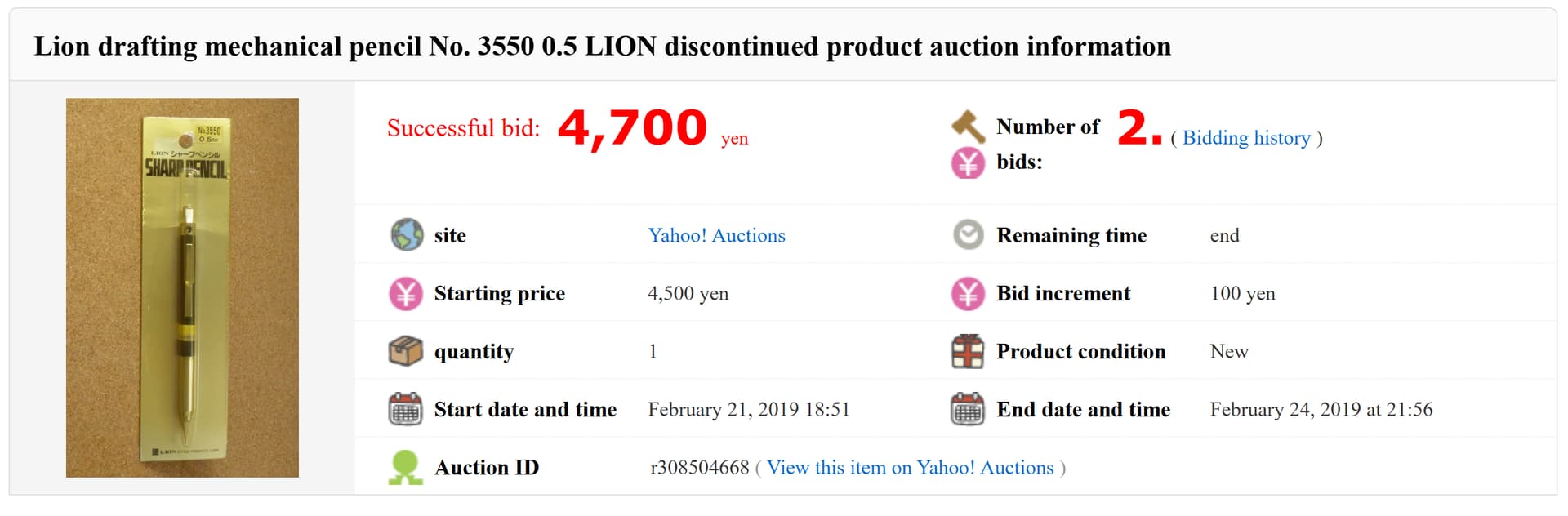The width and height of the screenshot is (1568, 516).
Task: Click the gavel icon beside Number of bids
Action: click(x=968, y=127)
